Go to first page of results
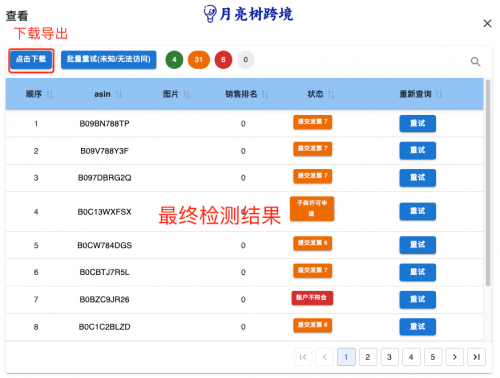 (303, 357)
